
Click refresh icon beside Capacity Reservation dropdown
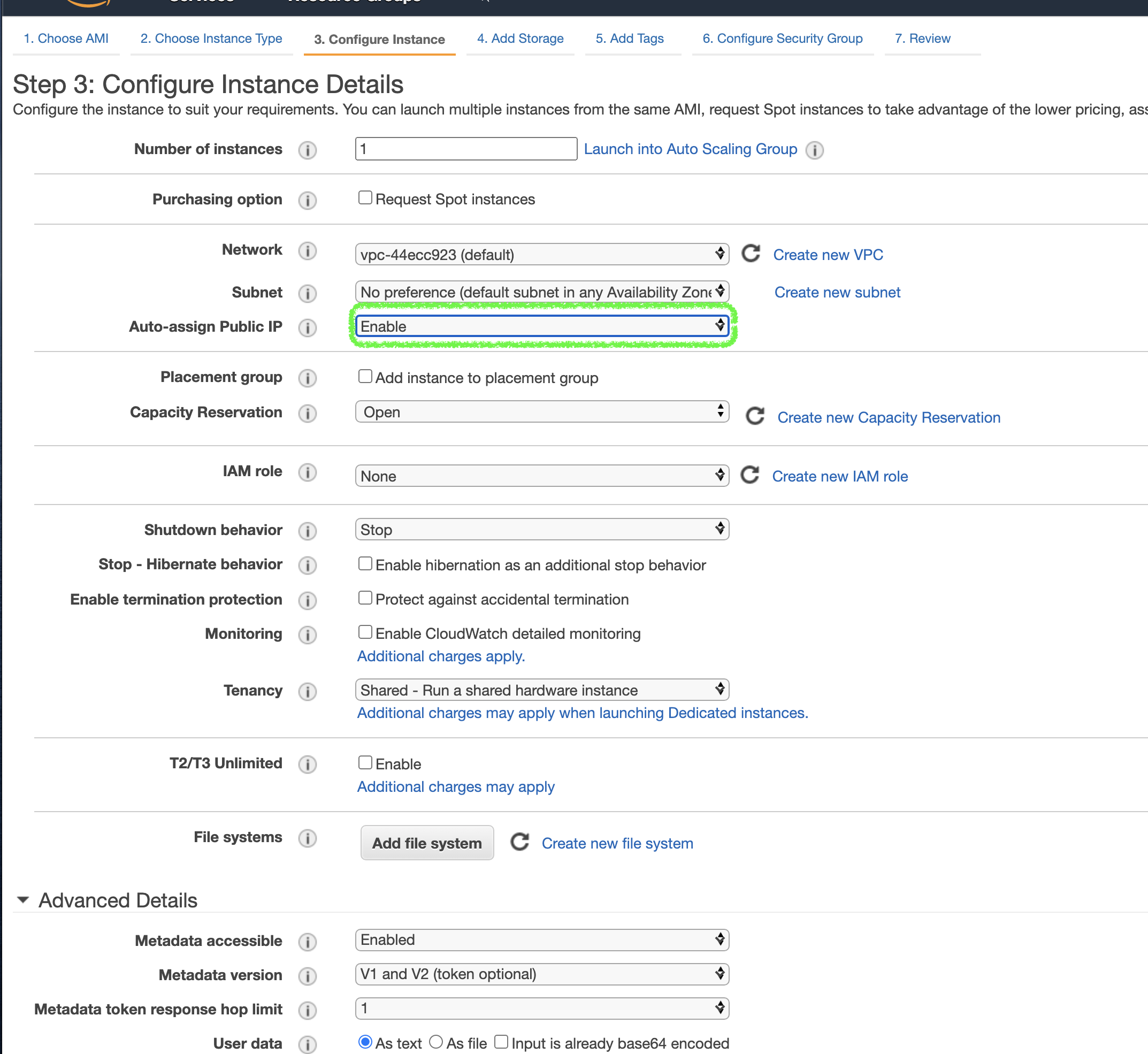point(755,416)
